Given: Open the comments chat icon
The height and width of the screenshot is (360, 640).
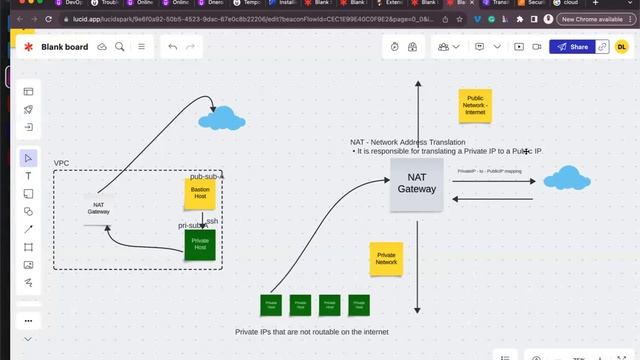Looking at the screenshot, I should [480, 47].
